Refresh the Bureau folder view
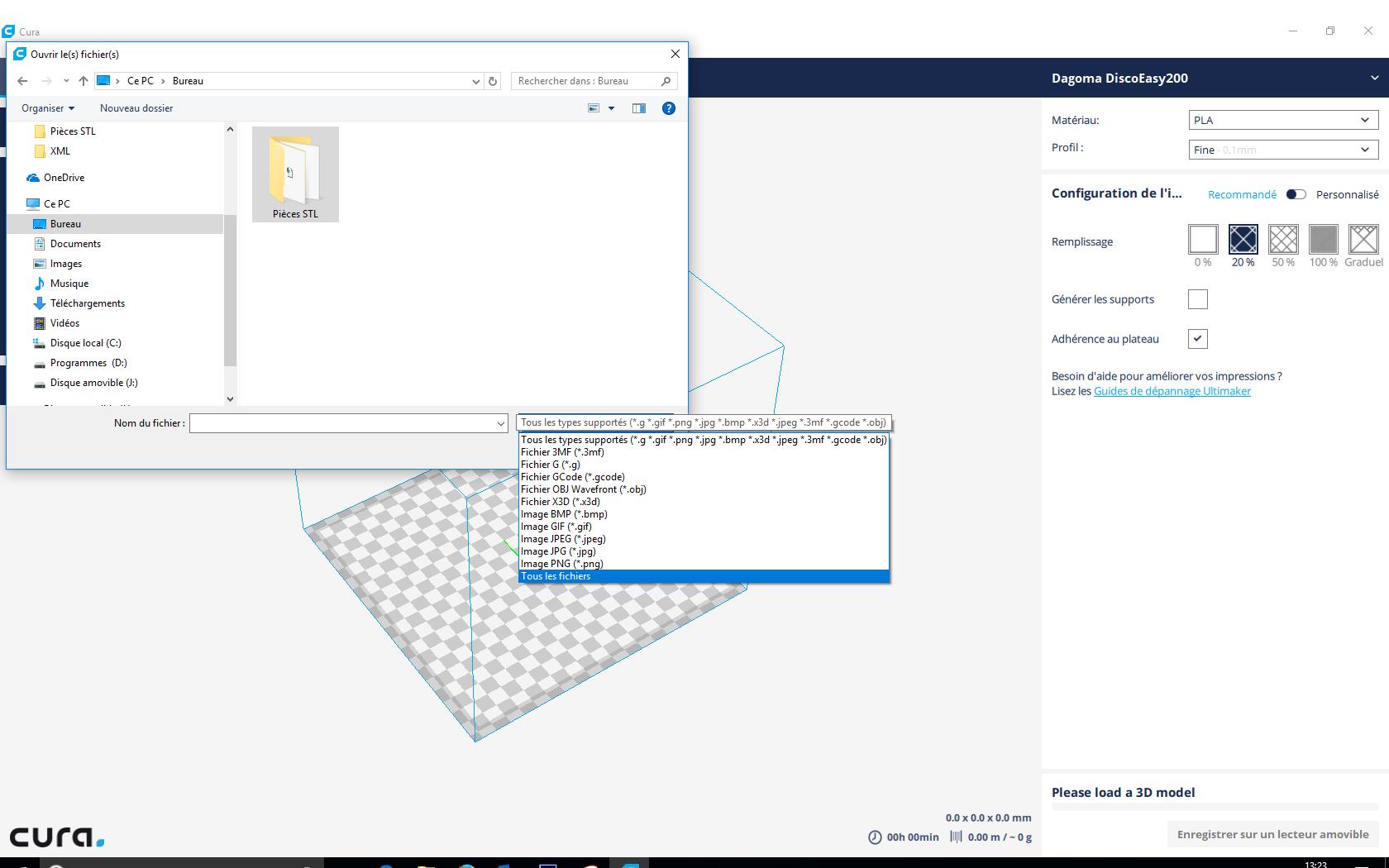The height and width of the screenshot is (868, 1389). (493, 81)
